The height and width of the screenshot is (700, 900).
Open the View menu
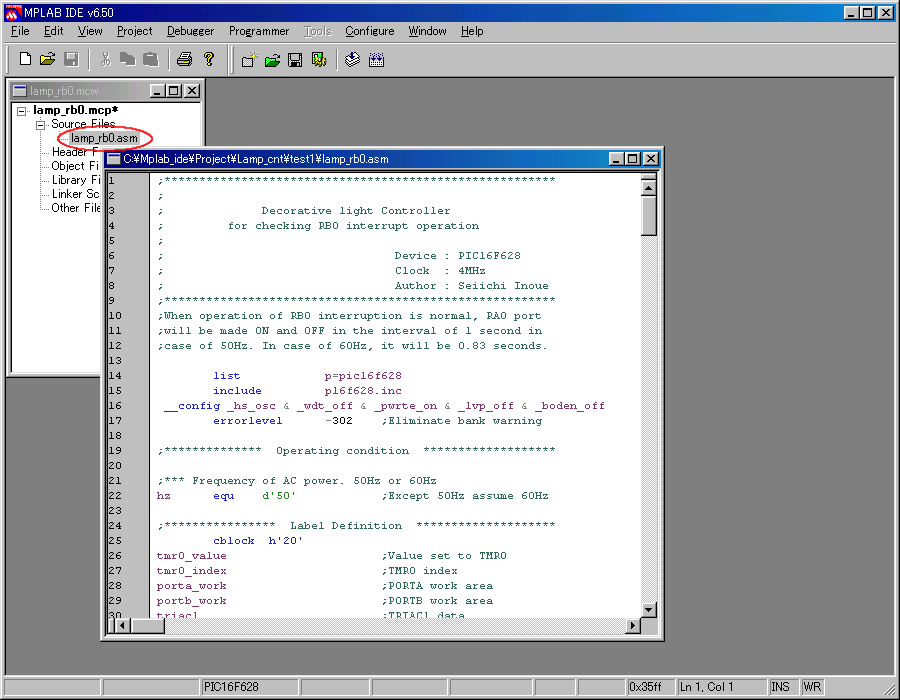[90, 31]
